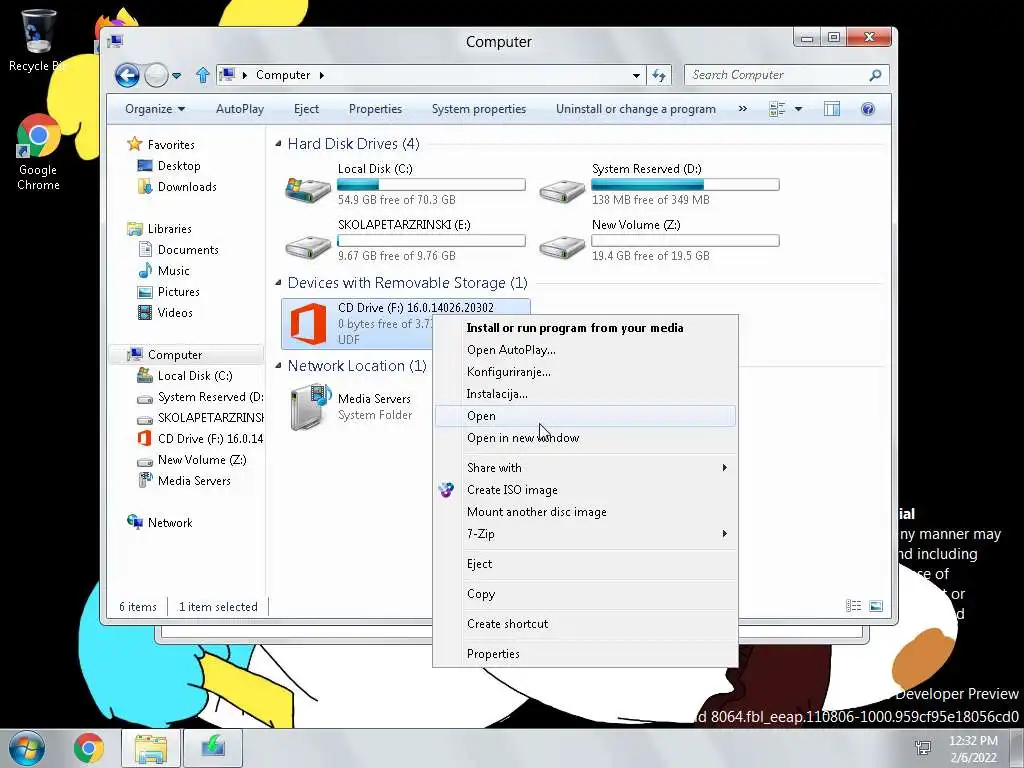Go up one folder level

[202, 76]
